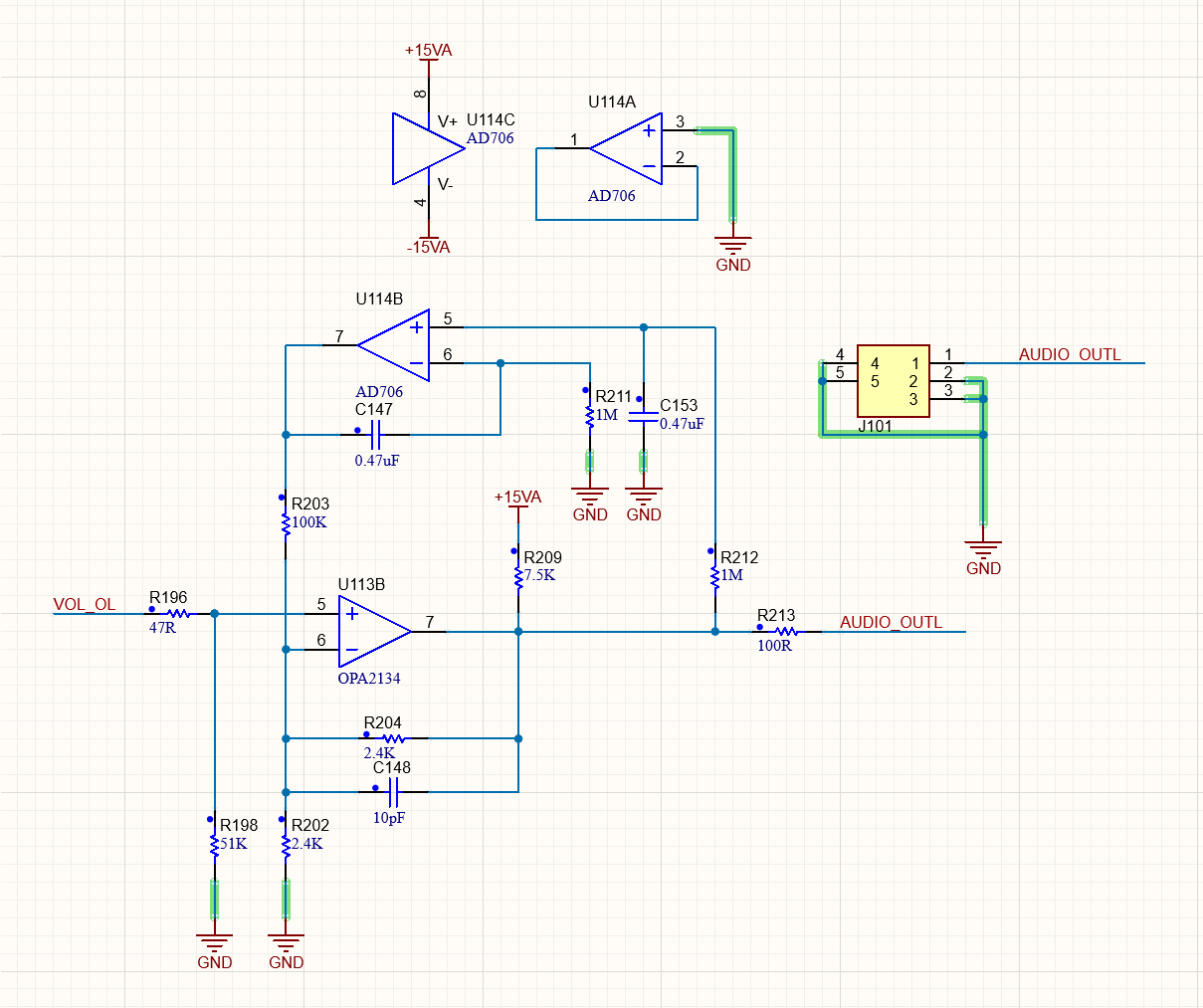Select the U114B op-amp triangle symbol
Image resolution: width=1203 pixels, height=1008 pixels.
tap(394, 345)
